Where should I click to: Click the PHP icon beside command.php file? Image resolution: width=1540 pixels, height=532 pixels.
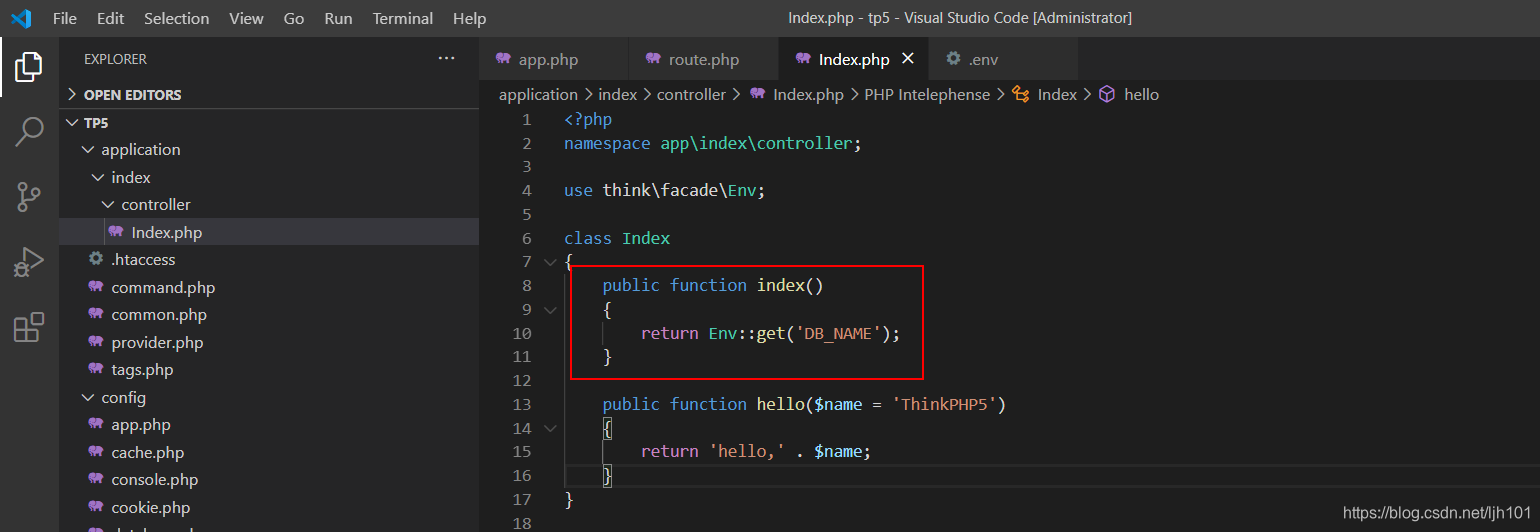[96, 287]
